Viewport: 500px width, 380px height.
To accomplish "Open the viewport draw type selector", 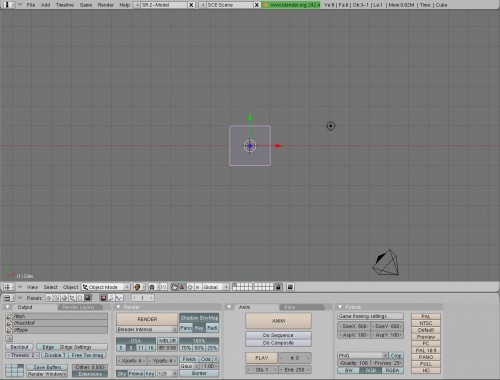I will pyautogui.click(x=138, y=287).
